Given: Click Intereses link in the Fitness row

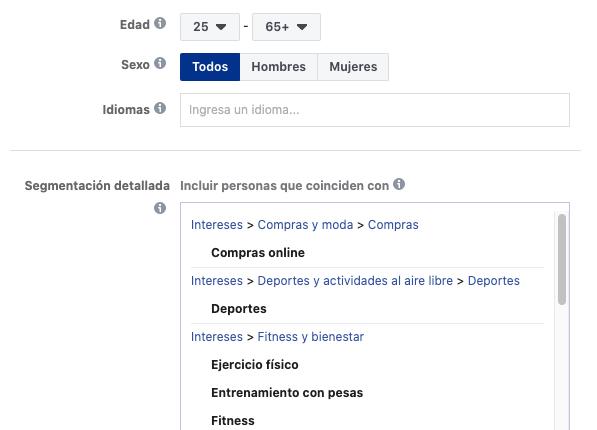Looking at the screenshot, I should (217, 337).
